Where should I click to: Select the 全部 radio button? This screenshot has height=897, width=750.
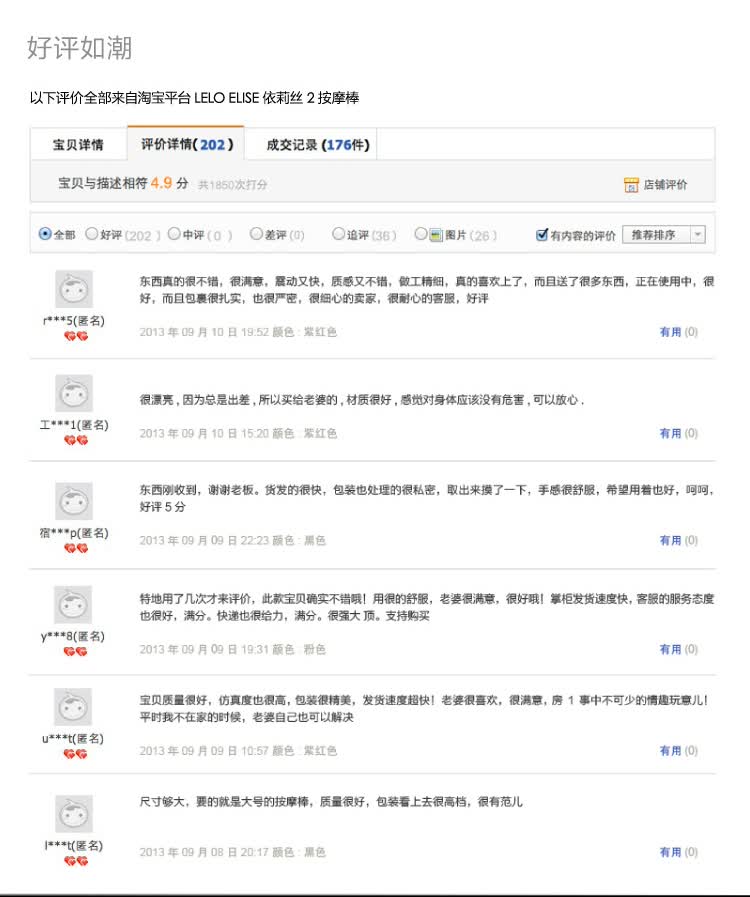tap(45, 234)
